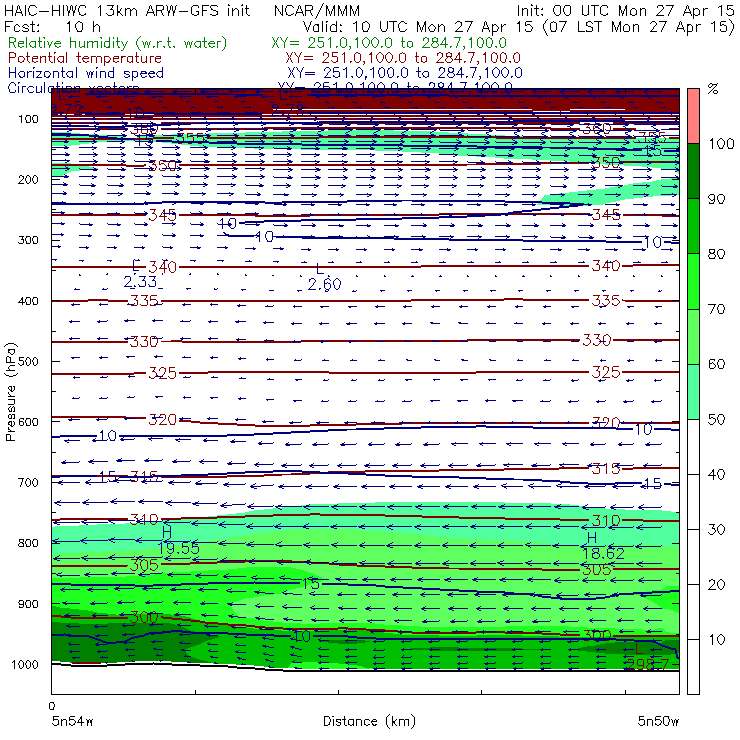Click the 'L 298.7' temperature minimum label
740x740 pixels.
click(648, 657)
